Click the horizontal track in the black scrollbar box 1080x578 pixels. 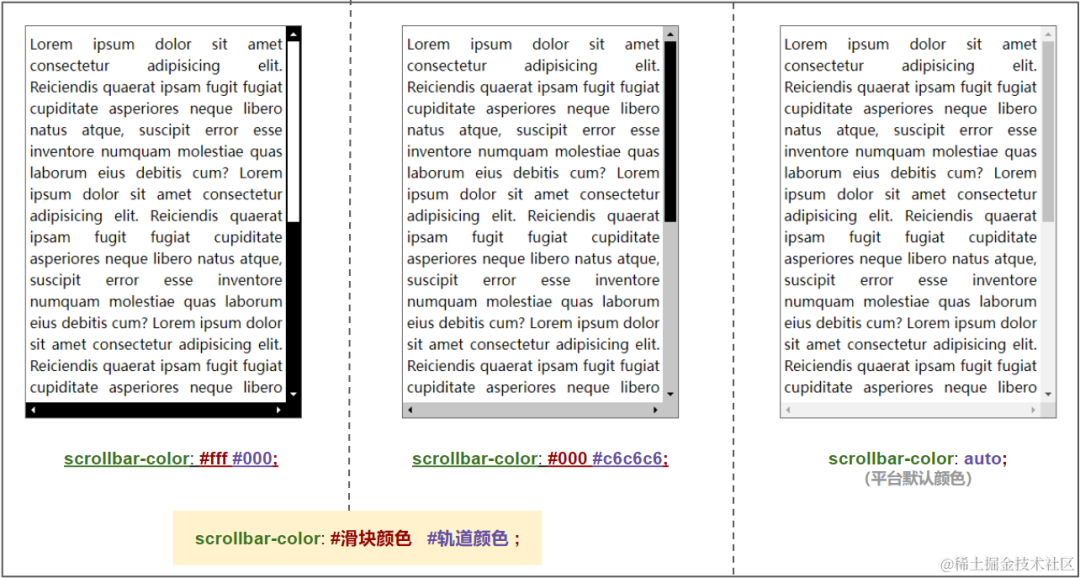point(156,410)
